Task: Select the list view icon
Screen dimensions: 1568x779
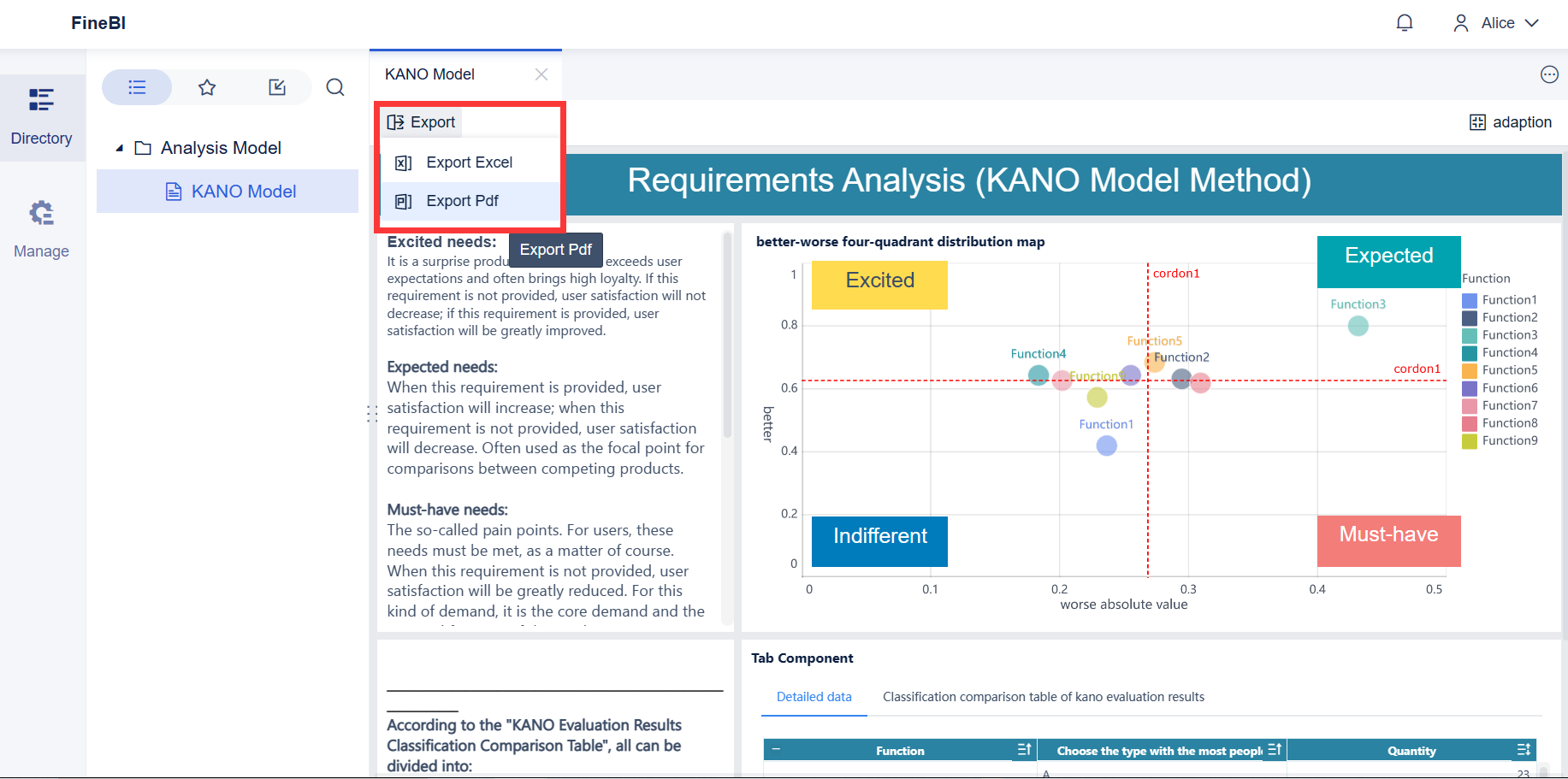Action: [x=137, y=87]
